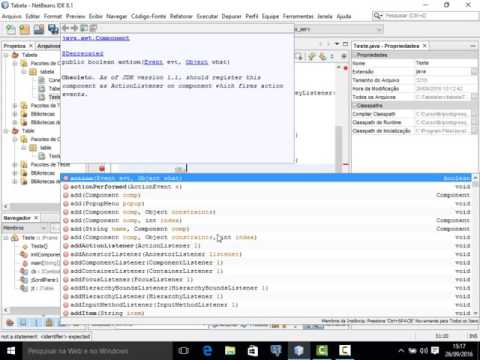Viewport: 480px width, 360px height.
Task: Click the Object link in Javadoc signature
Action: click(x=196, y=62)
